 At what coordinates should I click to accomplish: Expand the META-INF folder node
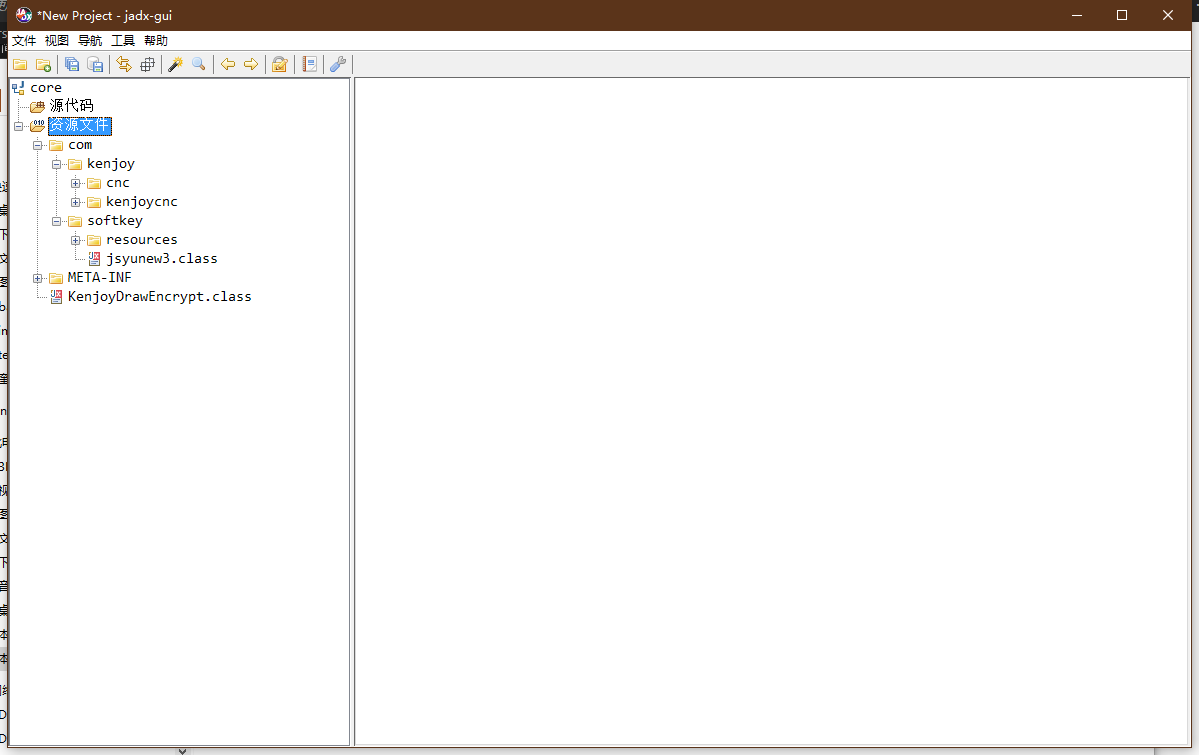[x=37, y=278]
